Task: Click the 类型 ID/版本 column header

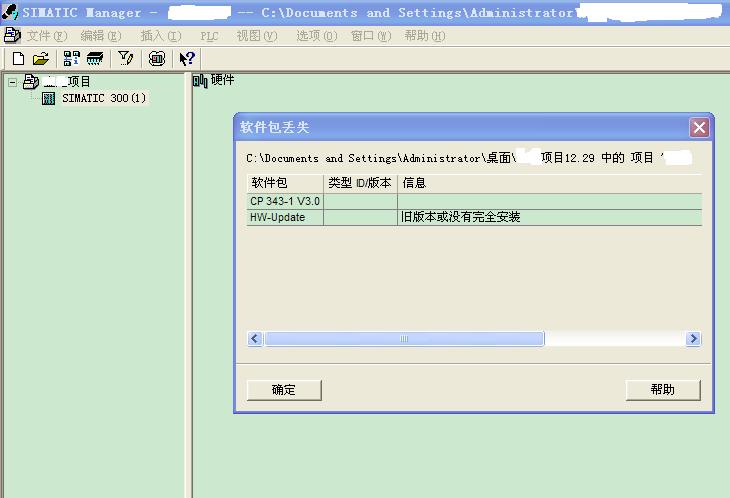Action: (360, 183)
